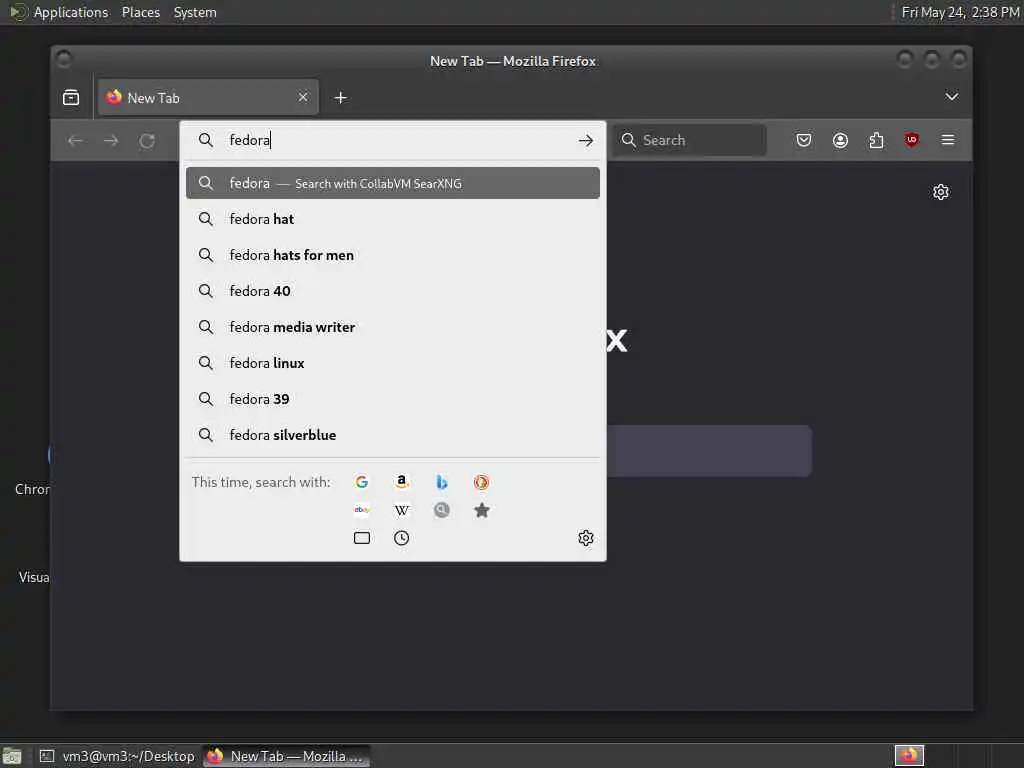Select suggestion fedora hat

392,219
